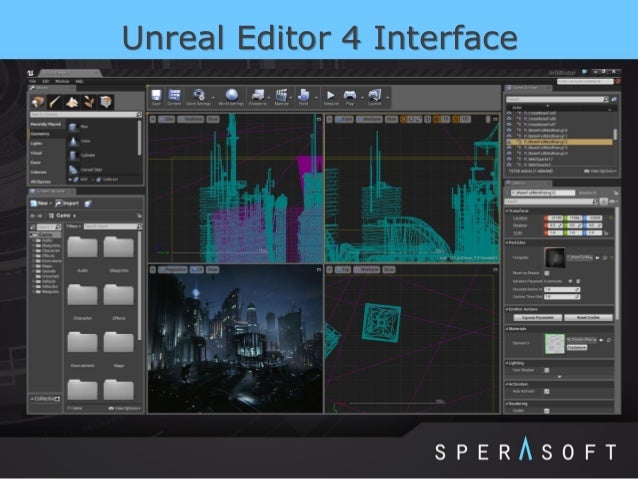Toggle the Cast Shadow checkbox

click(546, 370)
